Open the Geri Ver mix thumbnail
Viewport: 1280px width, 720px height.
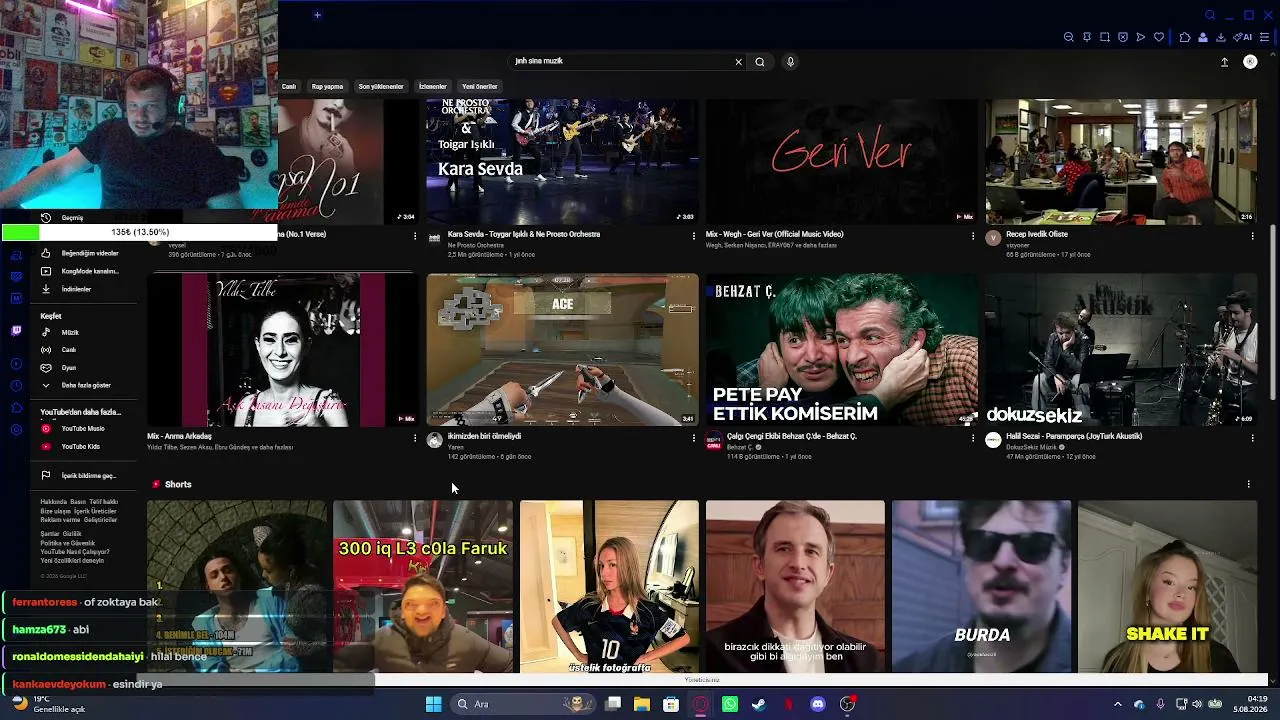click(x=841, y=161)
